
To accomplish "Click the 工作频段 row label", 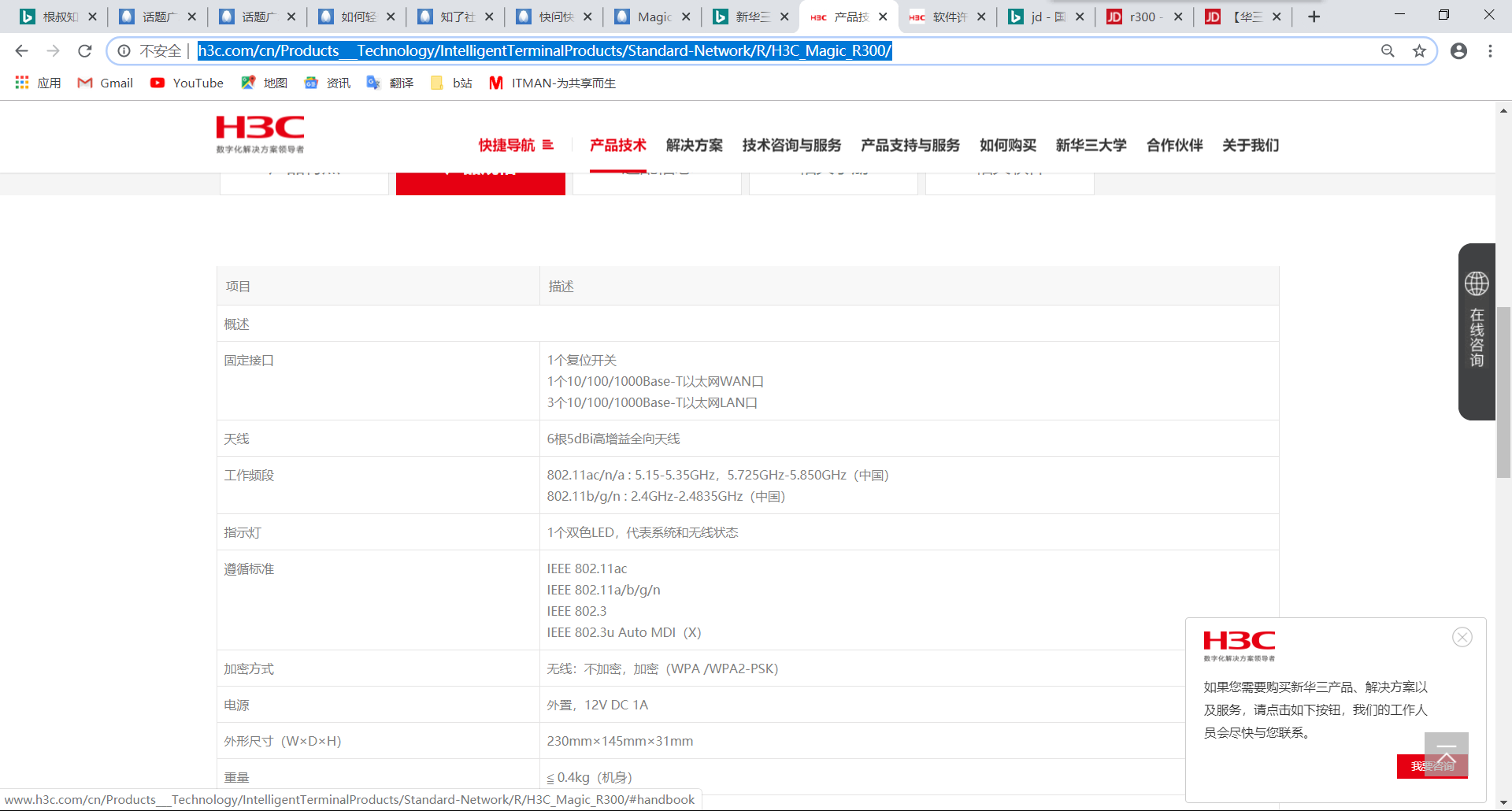I will [x=249, y=476].
